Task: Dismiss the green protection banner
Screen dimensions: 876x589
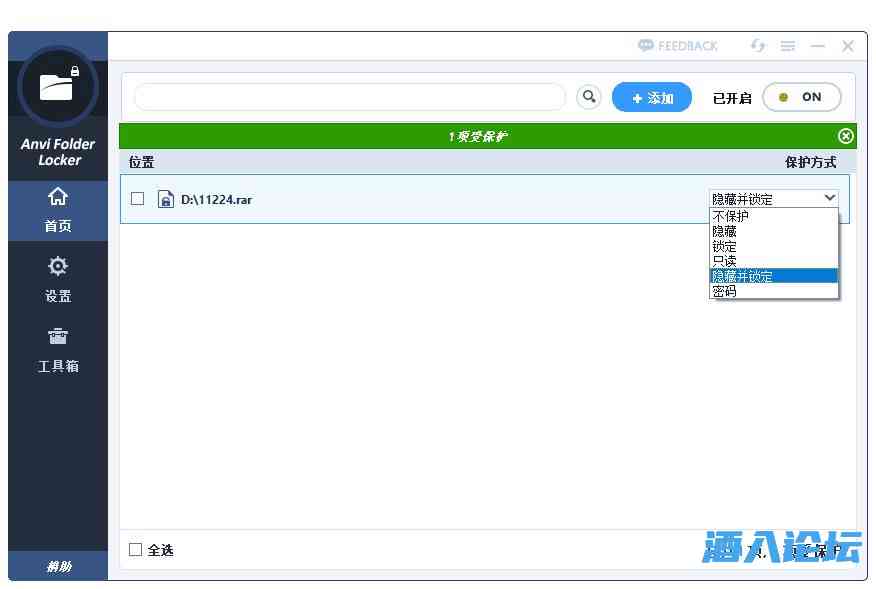Action: [847, 136]
